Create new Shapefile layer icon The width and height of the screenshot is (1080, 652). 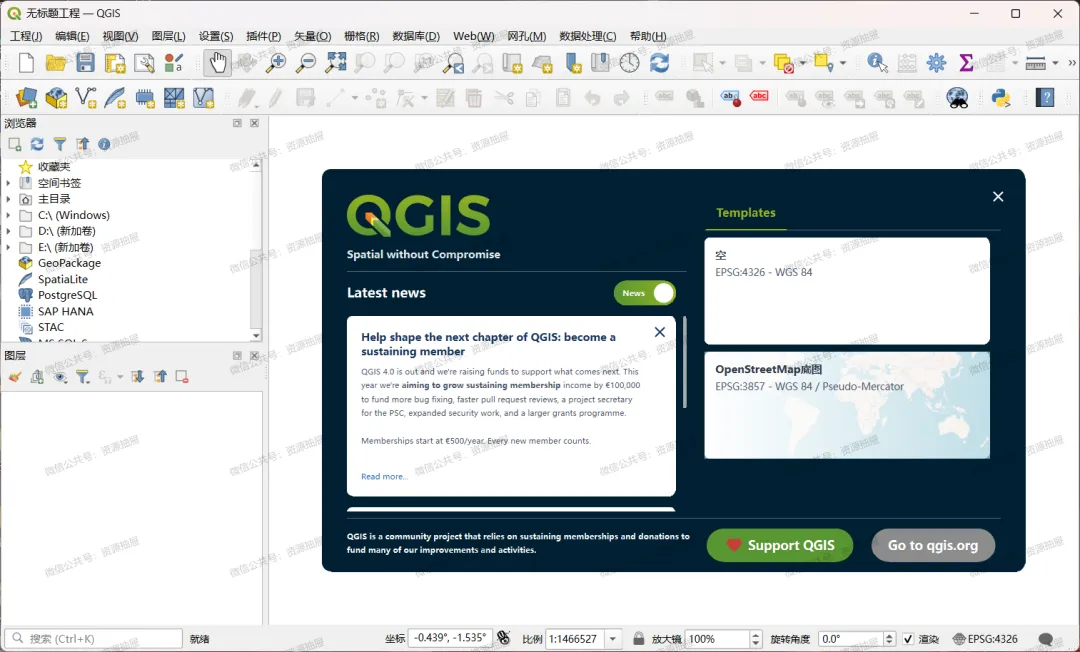tap(85, 98)
